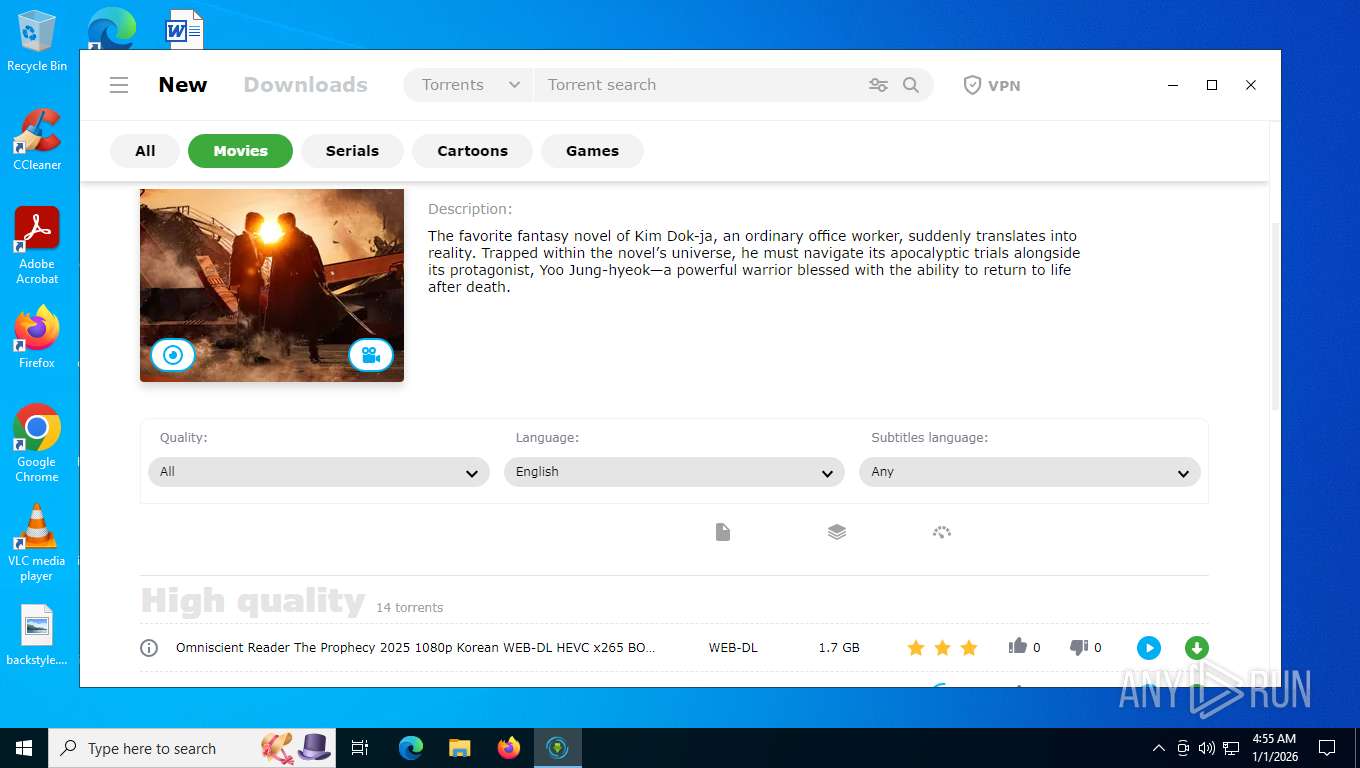The width and height of the screenshot is (1360, 768).
Task: Click the Windows taskbar search box
Action: [x=191, y=748]
